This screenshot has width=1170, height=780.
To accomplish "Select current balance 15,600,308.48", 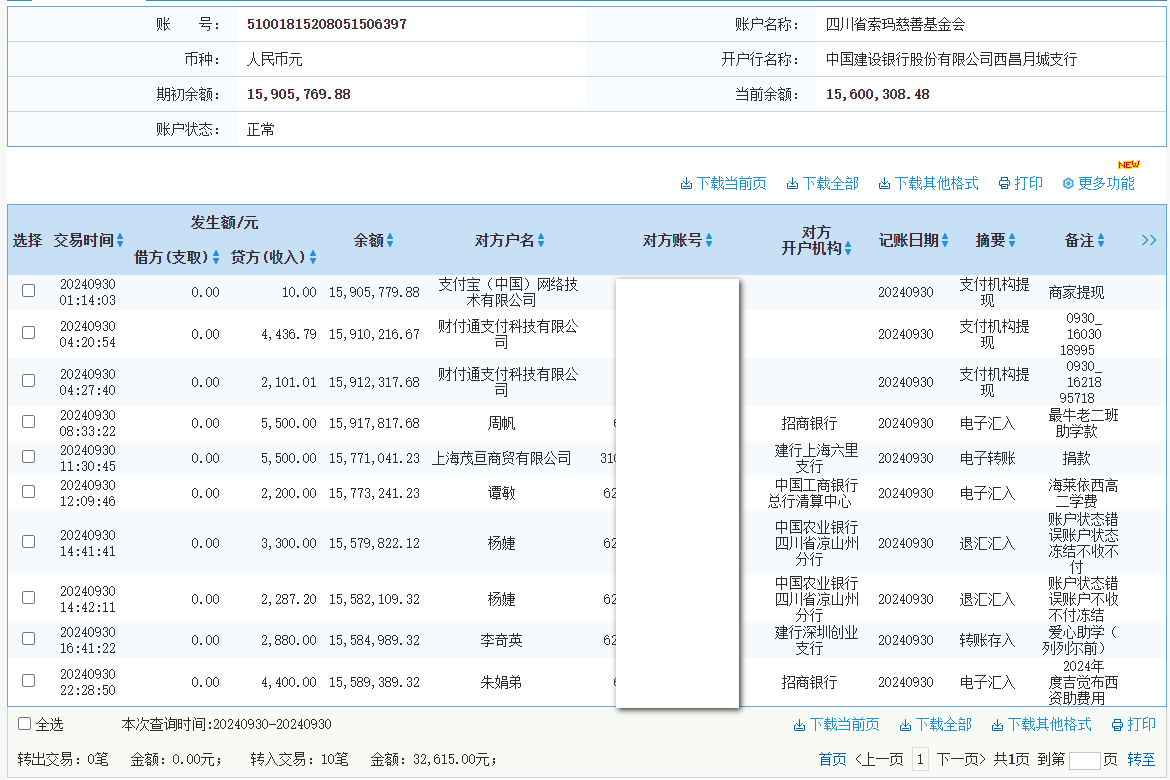I will tap(878, 95).
